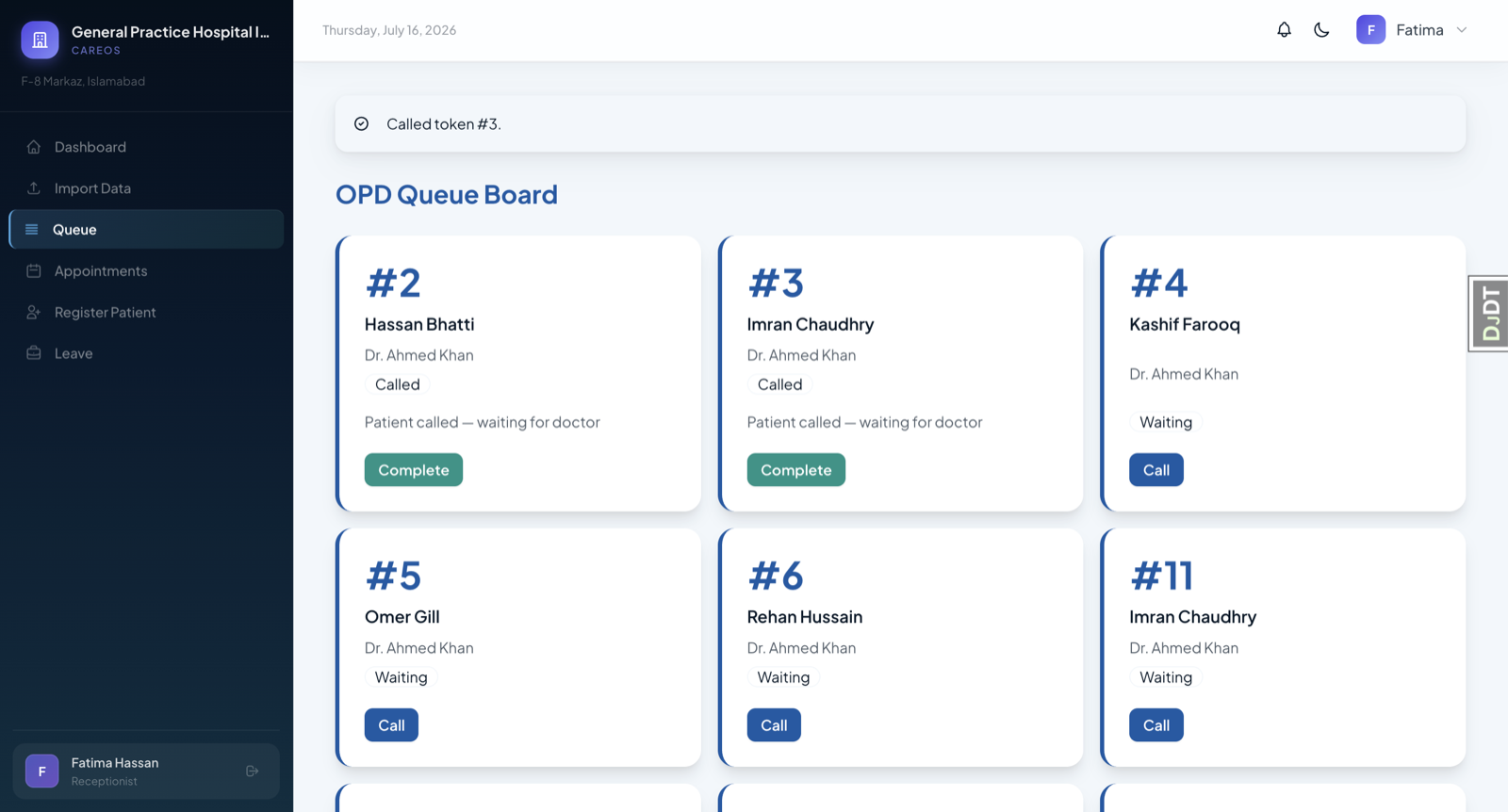Complete token #3 for Imran Chaudhry

click(796, 470)
